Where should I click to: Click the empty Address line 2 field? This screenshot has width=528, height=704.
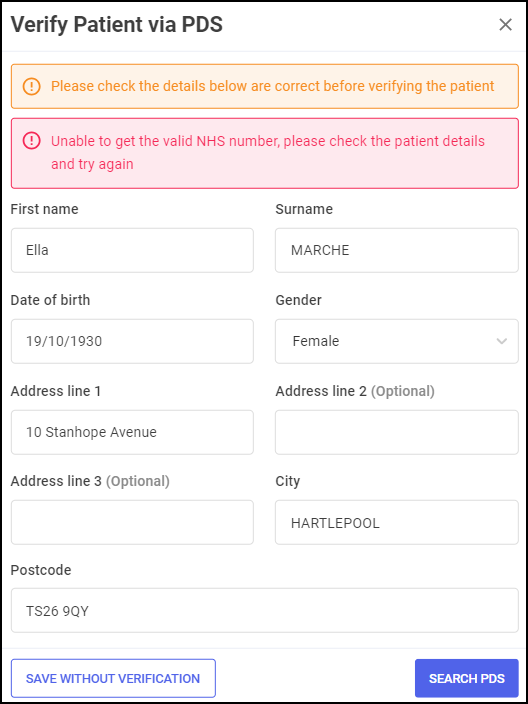point(397,432)
